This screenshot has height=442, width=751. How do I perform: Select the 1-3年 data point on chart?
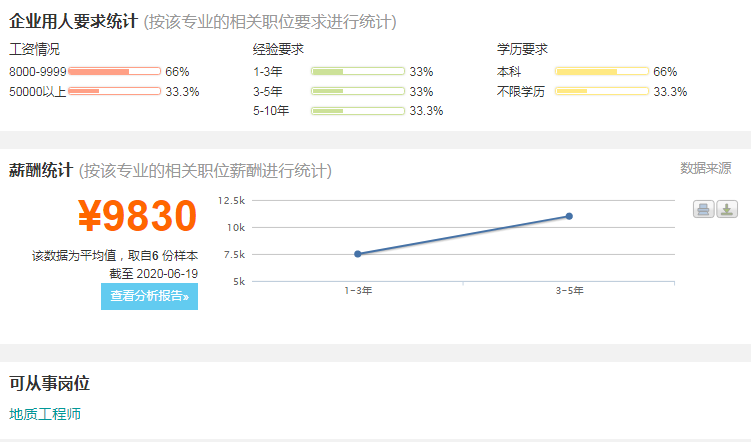tap(358, 254)
